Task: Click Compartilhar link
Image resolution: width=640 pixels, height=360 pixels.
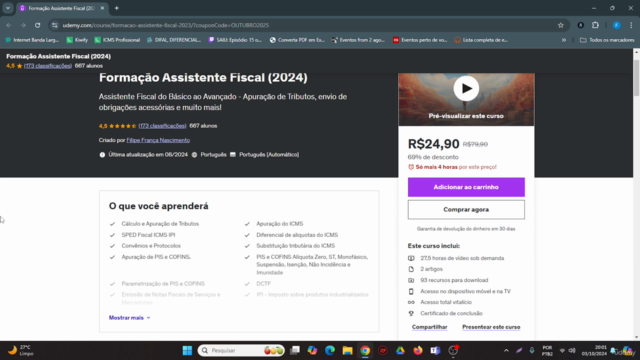Action: (x=429, y=327)
